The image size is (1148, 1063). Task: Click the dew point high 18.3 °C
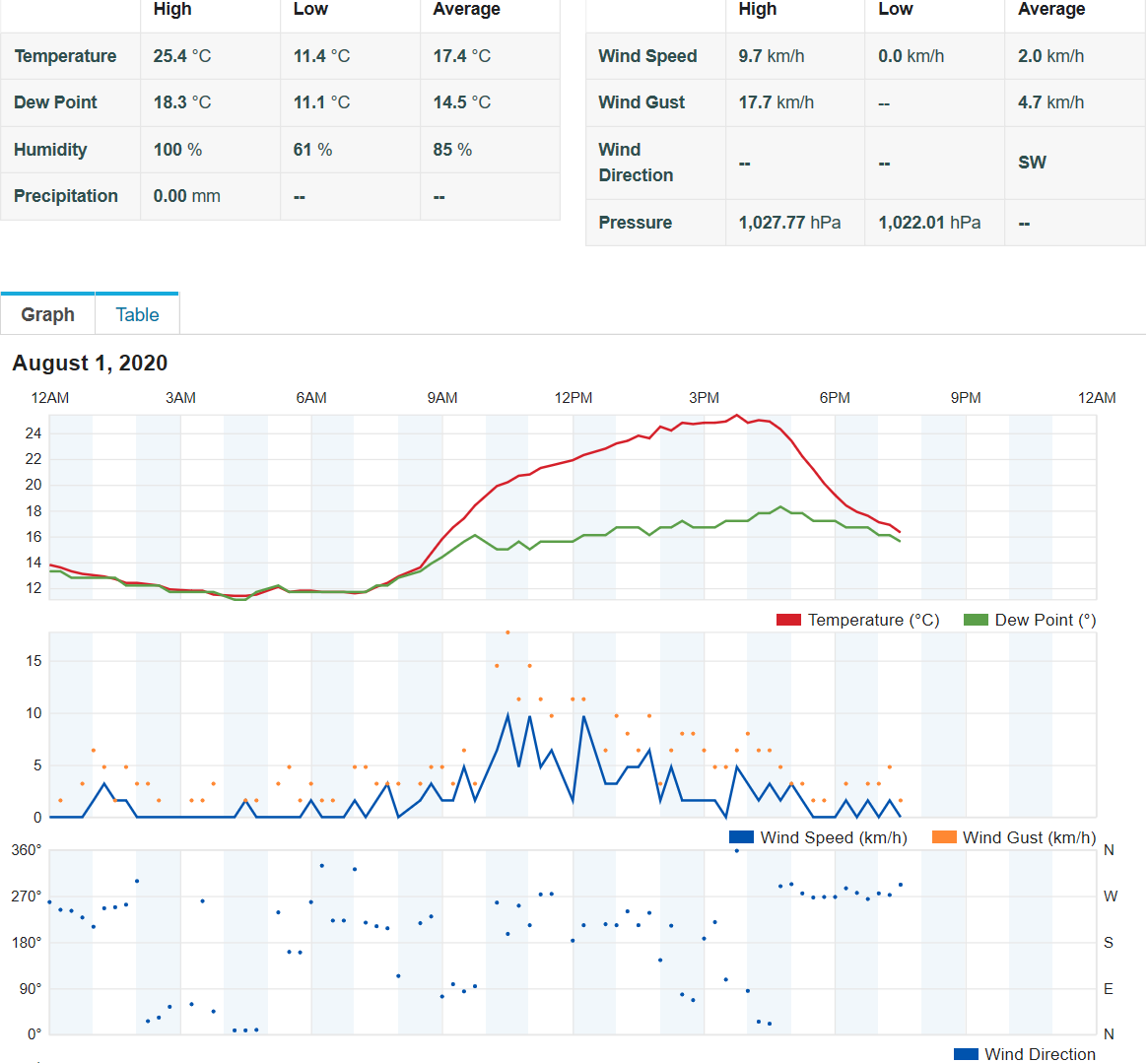tap(182, 102)
